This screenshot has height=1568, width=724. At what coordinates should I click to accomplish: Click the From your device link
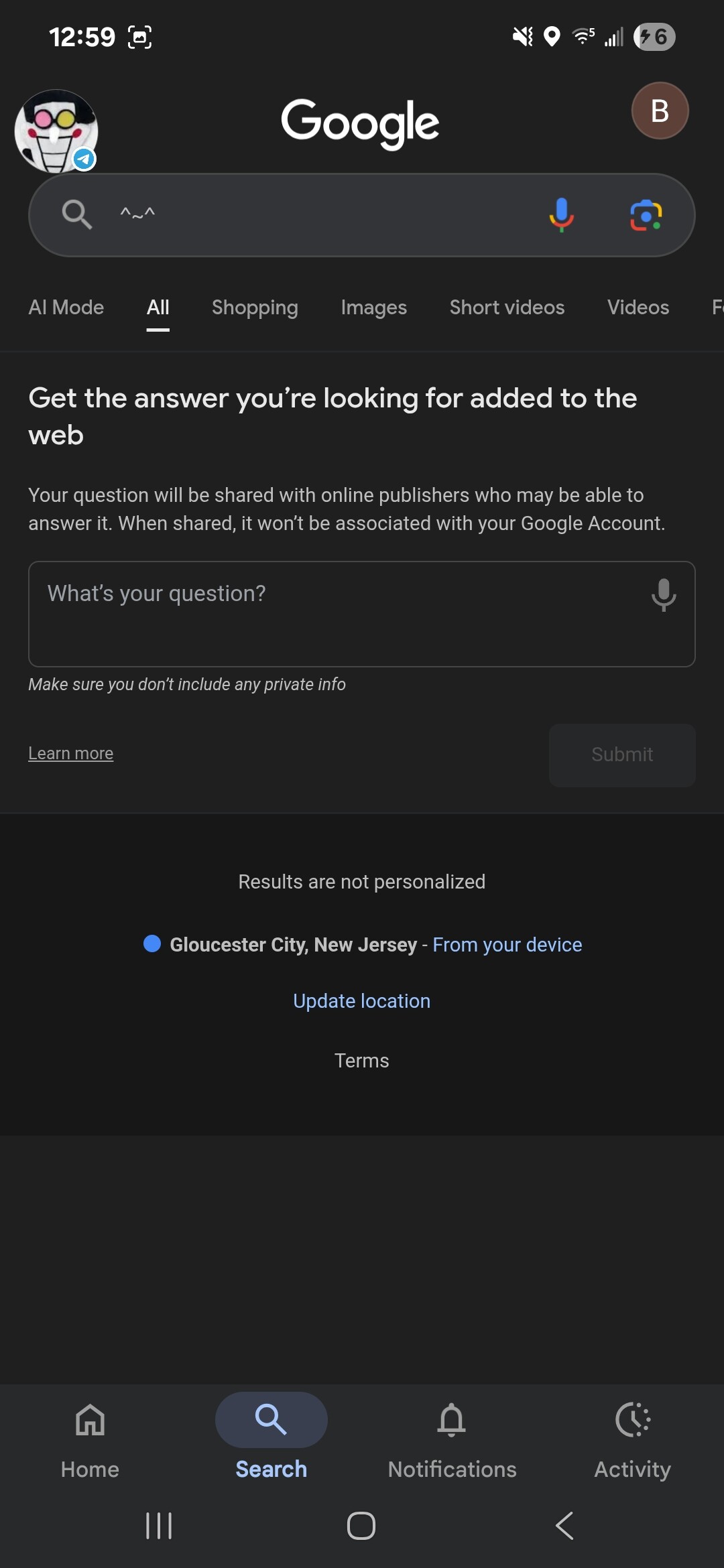(507, 945)
